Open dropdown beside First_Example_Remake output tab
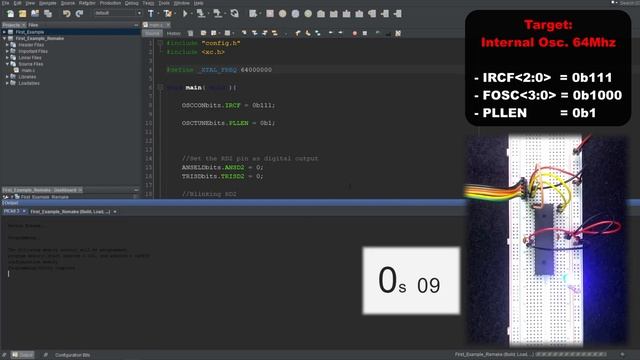Image resolution: width=640 pixels, height=360 pixels. (x=115, y=212)
